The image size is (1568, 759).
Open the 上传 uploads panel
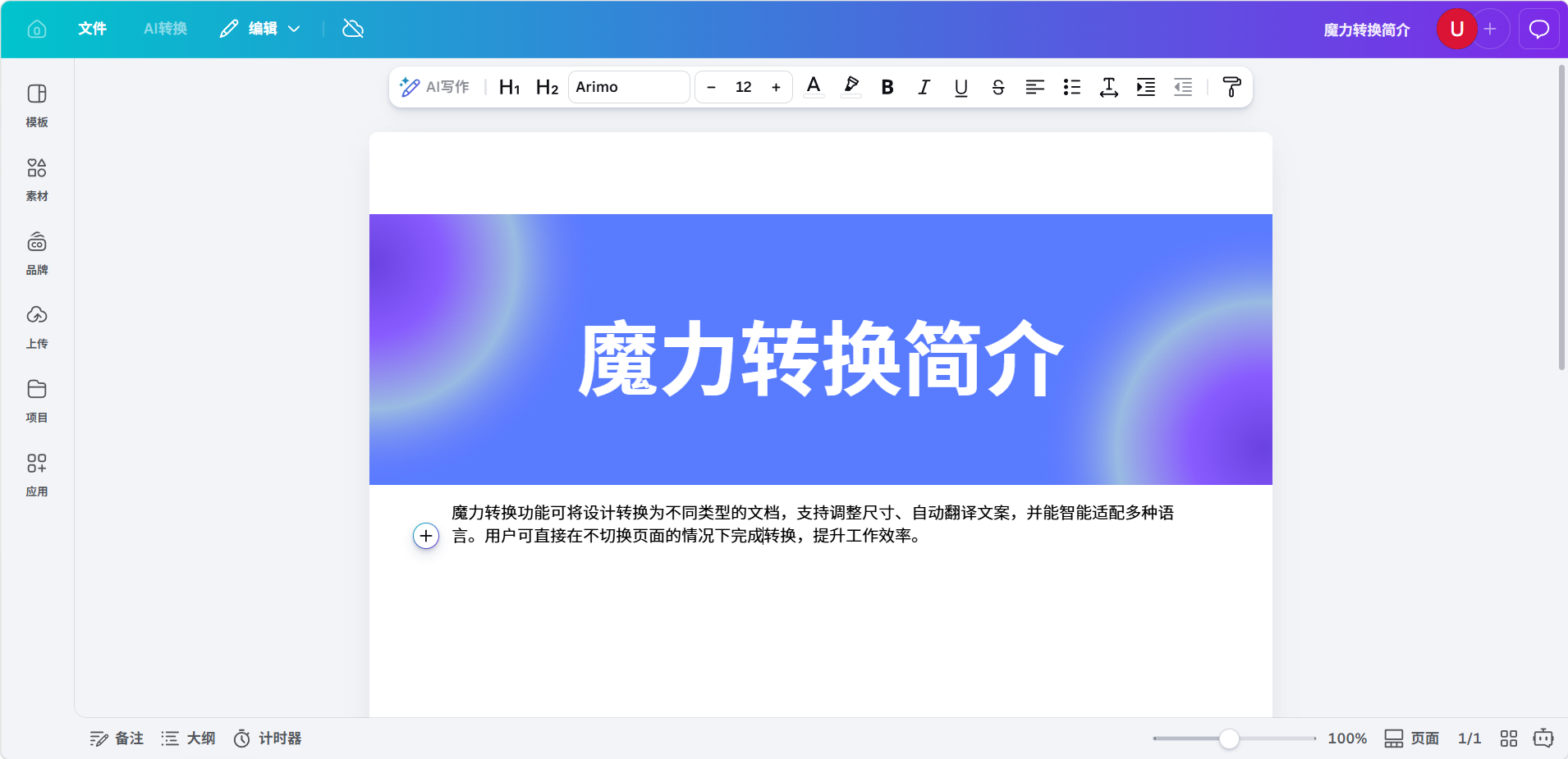(x=37, y=327)
